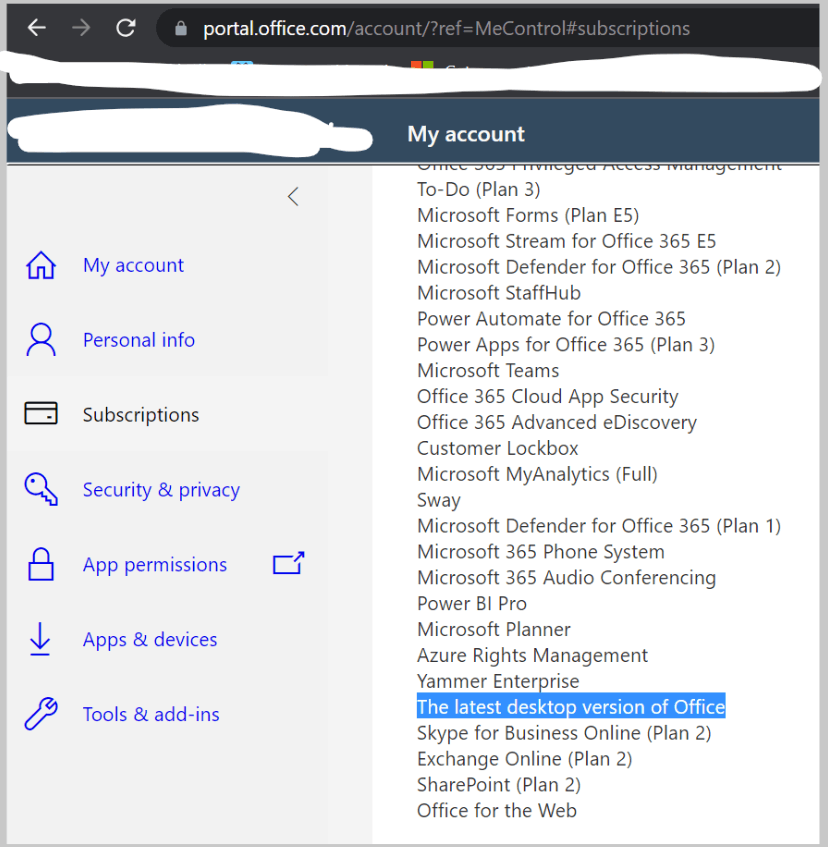Click the person icon for Personal info
The height and width of the screenshot is (847, 828).
point(41,340)
